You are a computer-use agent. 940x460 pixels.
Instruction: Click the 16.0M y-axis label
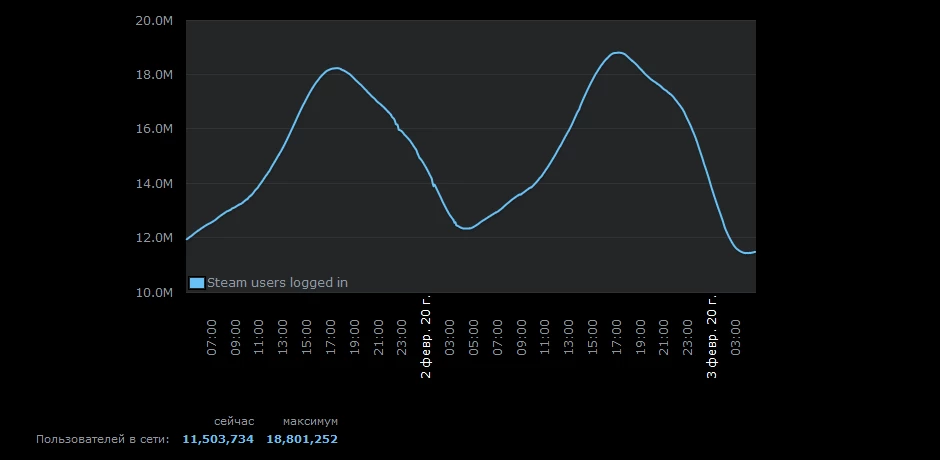(153, 129)
